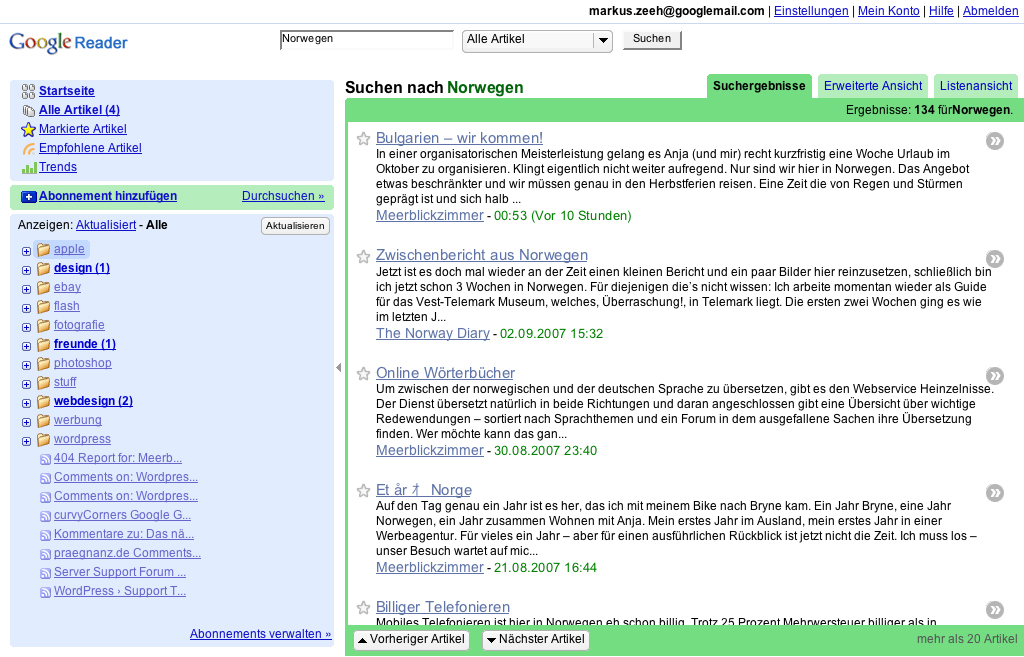Click the apple folder icon

pos(44,249)
